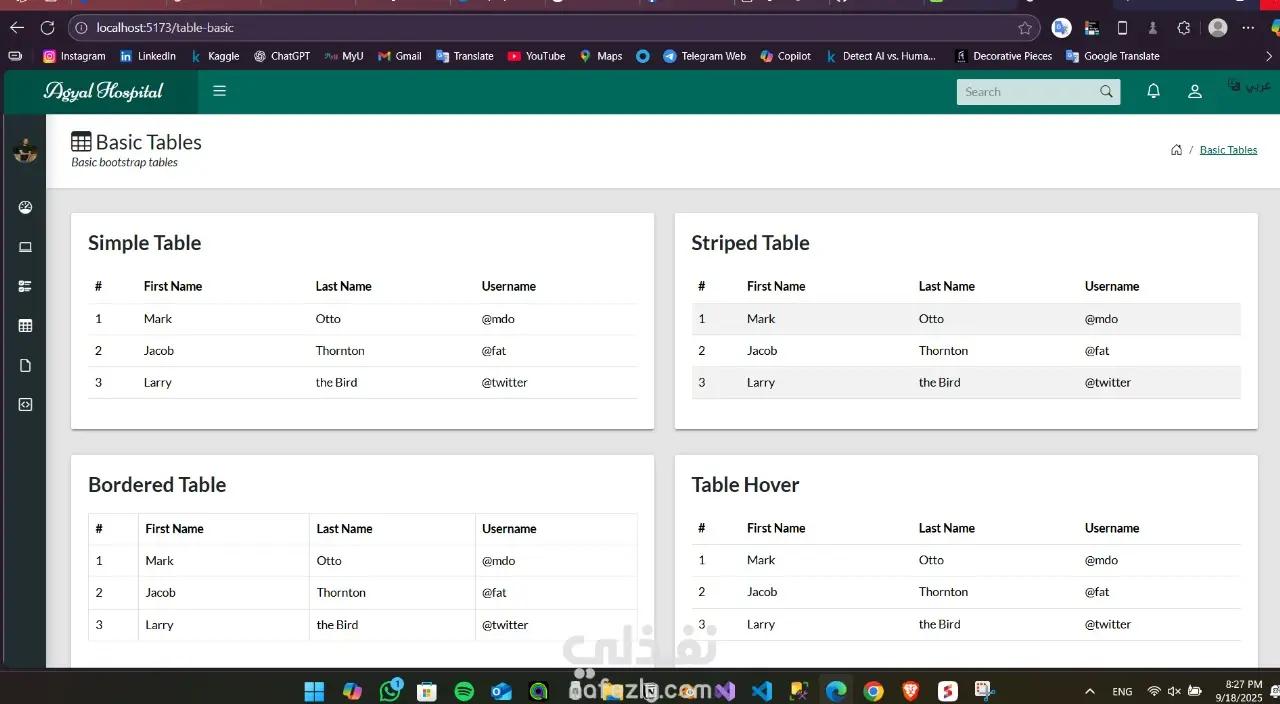
Task: Open the user avatar in sidebar
Action: coord(25,151)
